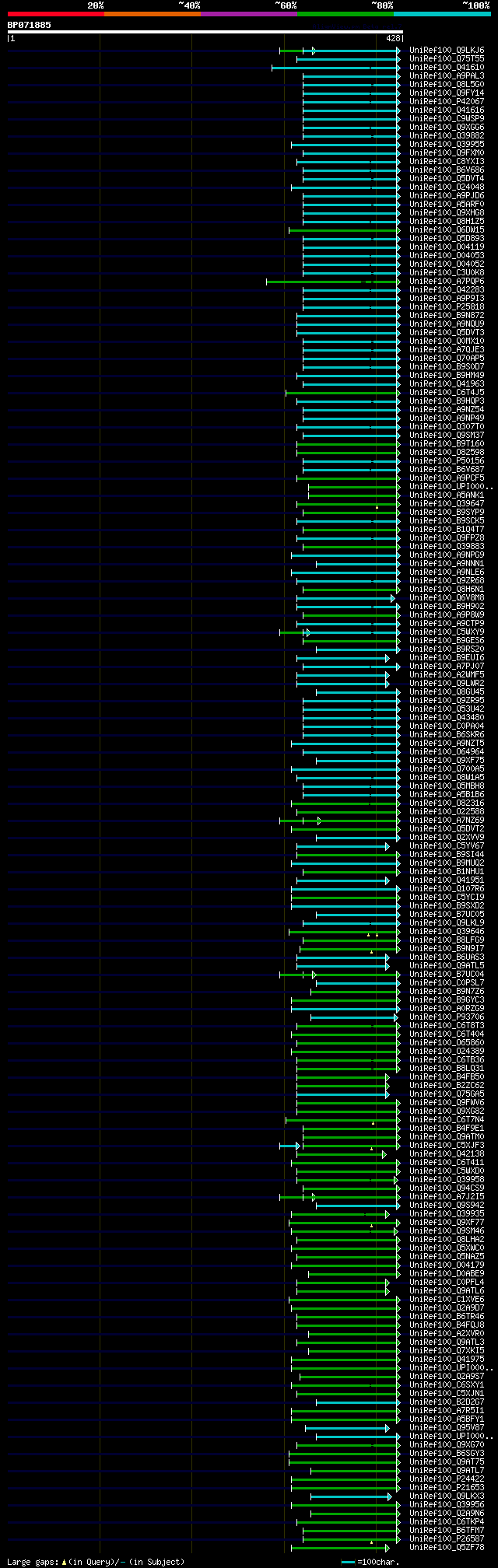
Task: Select the UniRef100_C5WXY9 label
Action: click(x=447, y=632)
